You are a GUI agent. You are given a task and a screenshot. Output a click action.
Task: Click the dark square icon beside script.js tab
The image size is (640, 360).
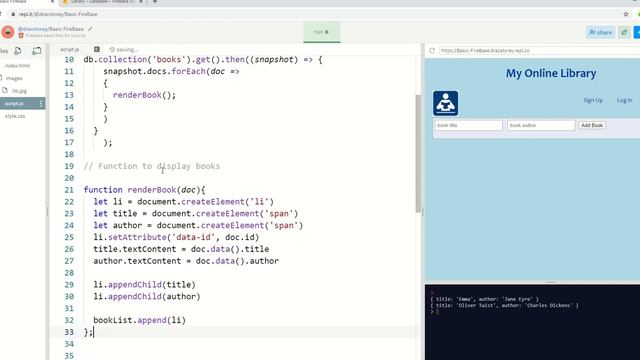tap(97, 49)
